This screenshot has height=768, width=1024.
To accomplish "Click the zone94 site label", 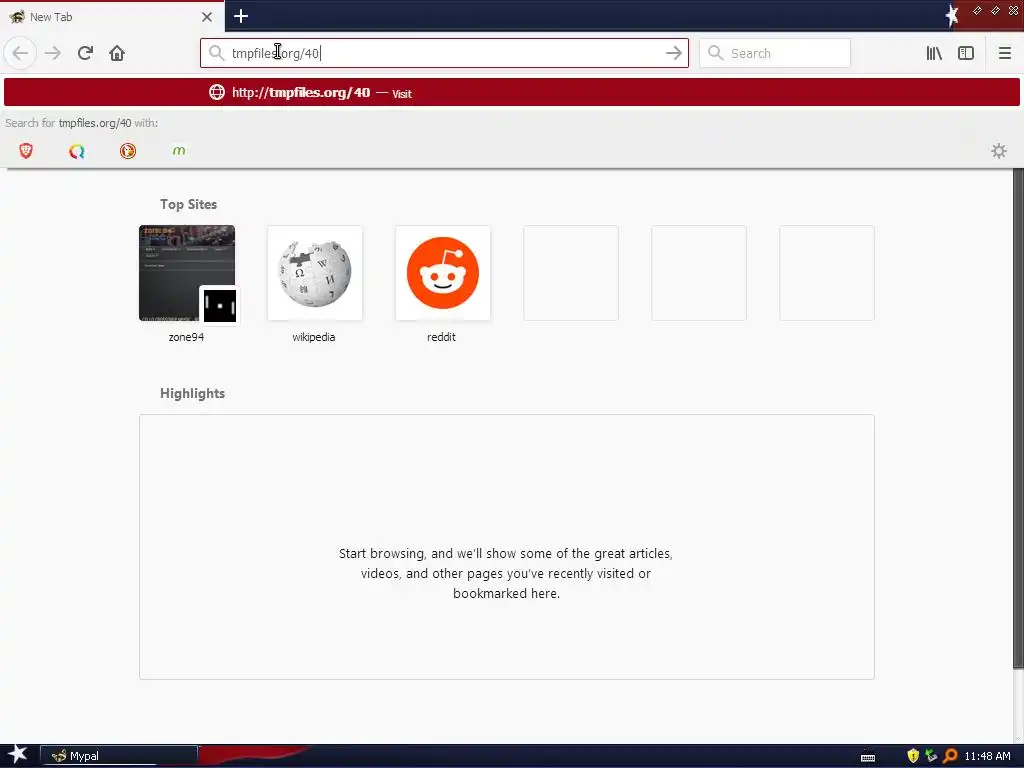I will point(186,337).
